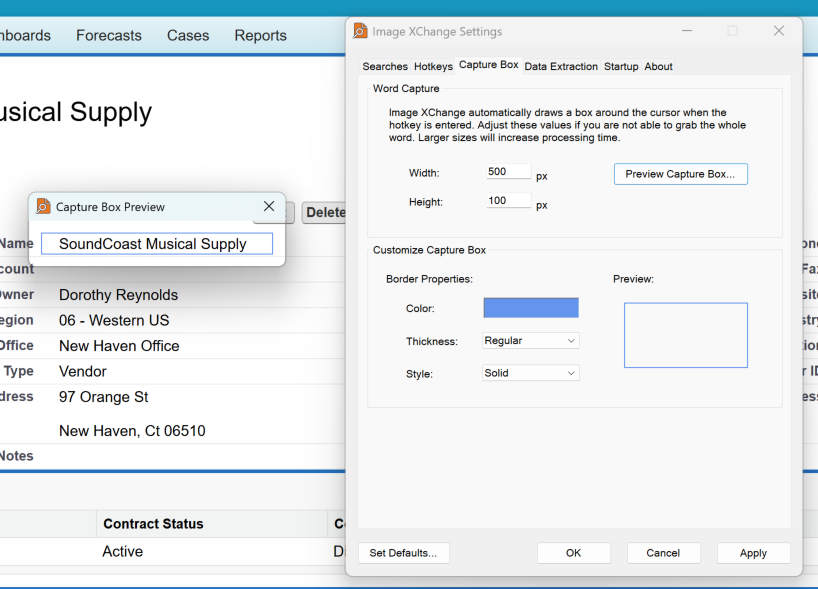Close the Capture Box Preview window
This screenshot has height=589, width=818.
[268, 206]
